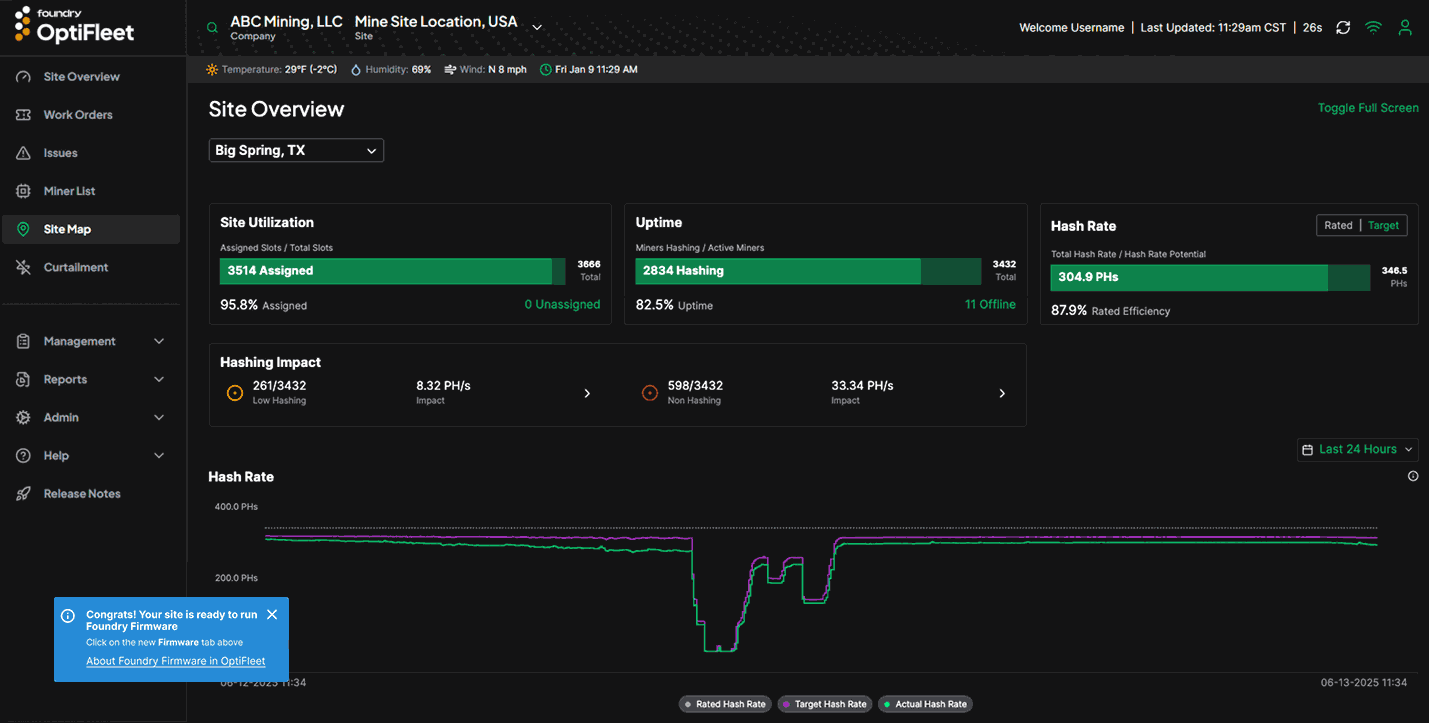
Task: Open the Miner List view
Action: pyautogui.click(x=69, y=190)
